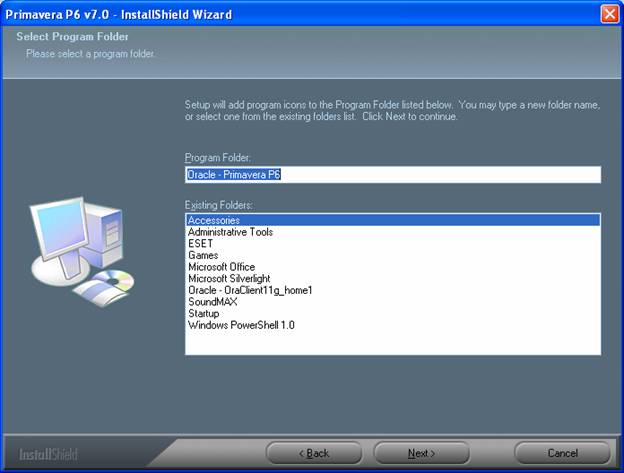Select Accessories in Existing Folders

point(393,220)
